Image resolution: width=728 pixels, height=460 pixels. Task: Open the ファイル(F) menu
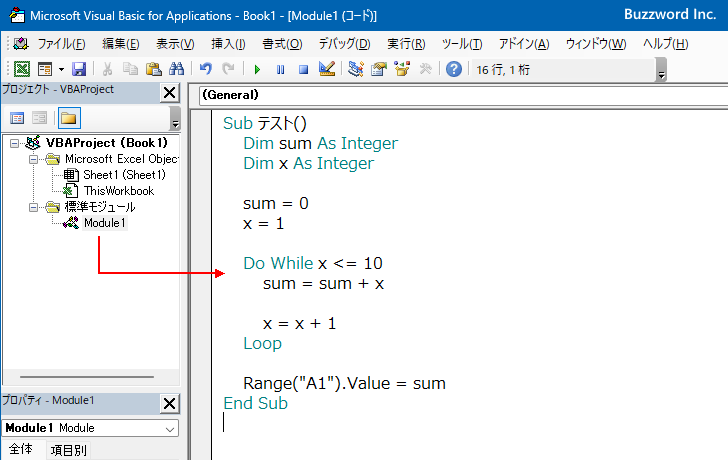point(61,44)
